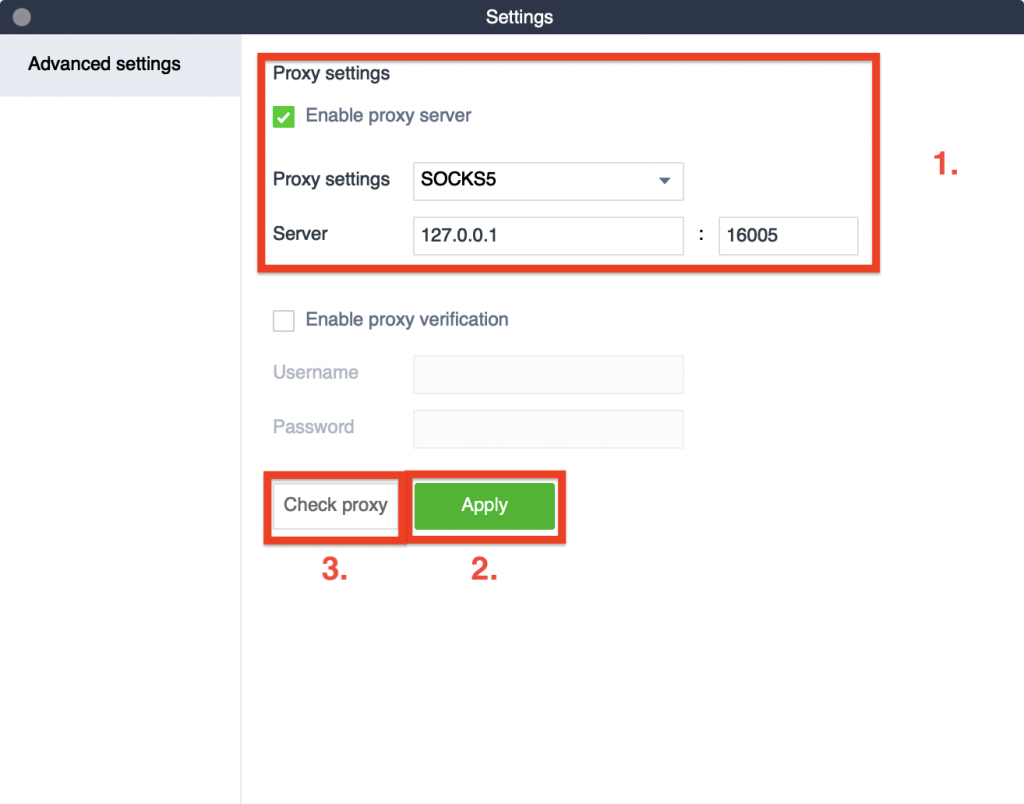Click the port field showing 16005

pyautogui.click(x=787, y=236)
